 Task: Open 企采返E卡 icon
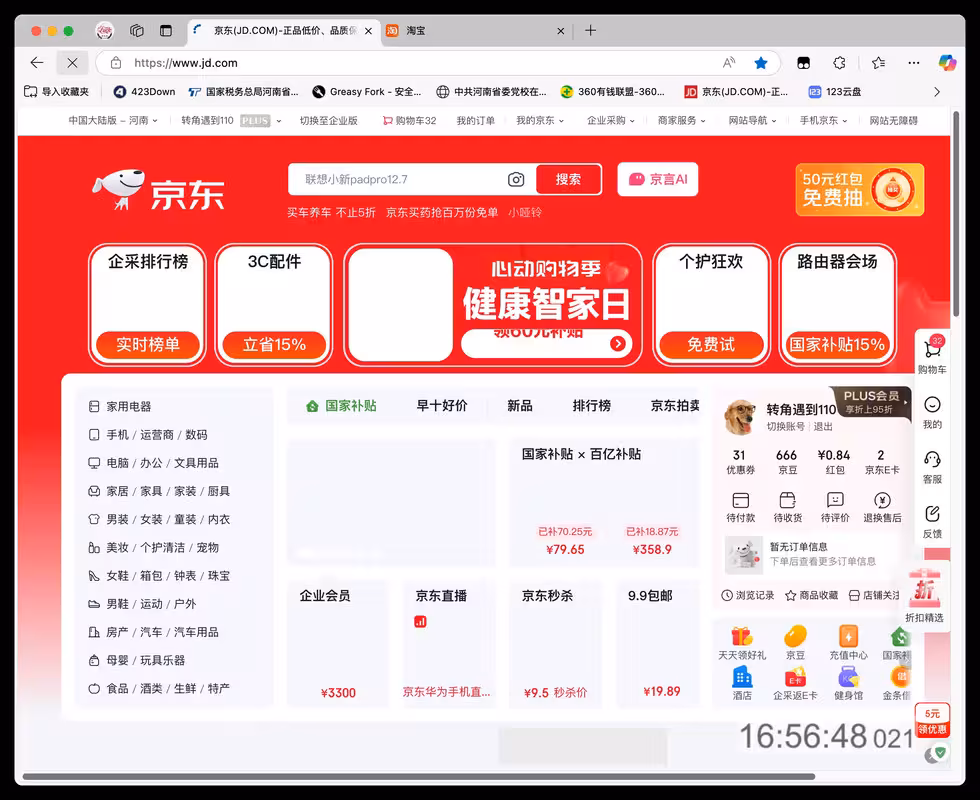tap(795, 683)
